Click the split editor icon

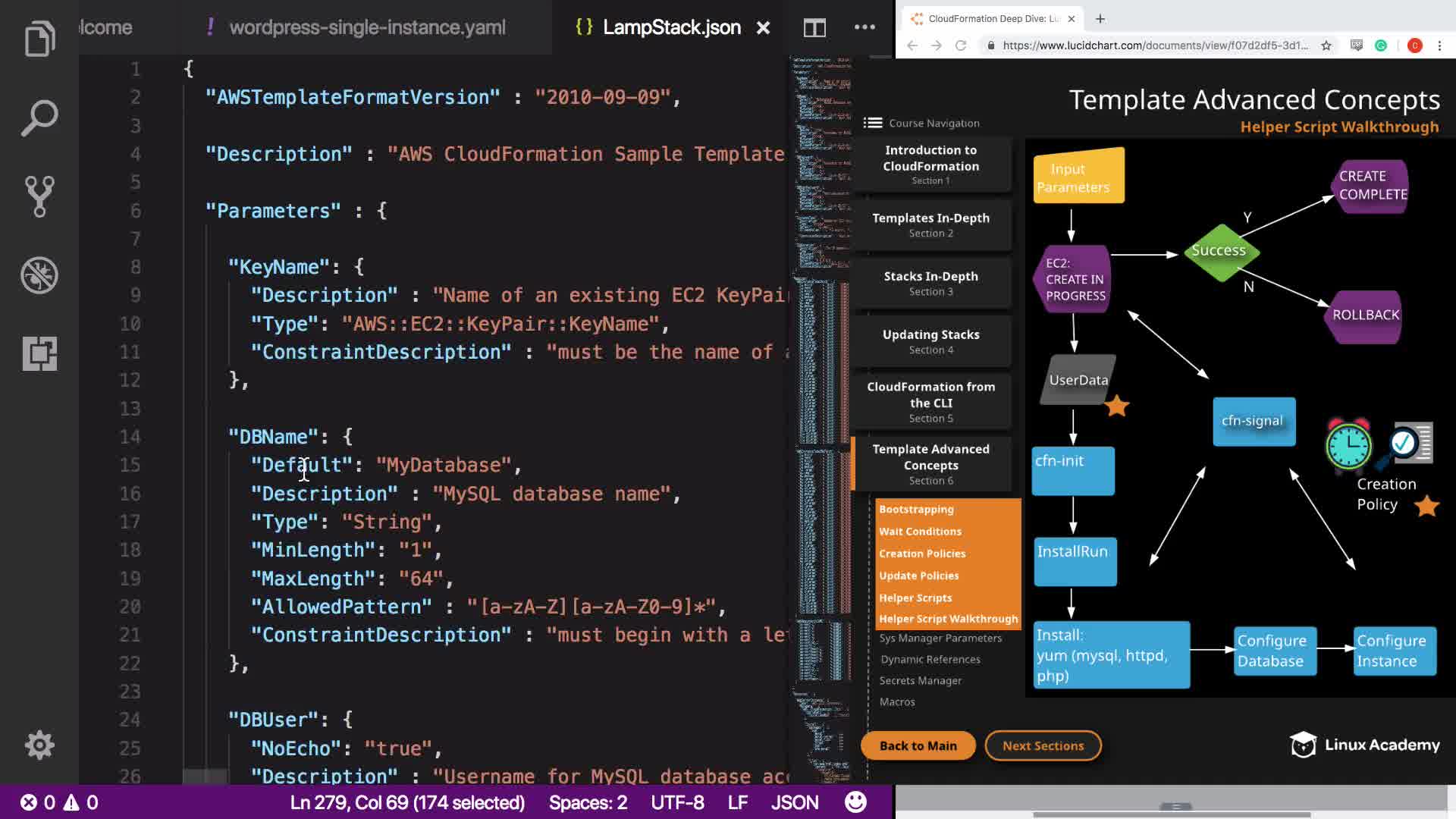(814, 28)
